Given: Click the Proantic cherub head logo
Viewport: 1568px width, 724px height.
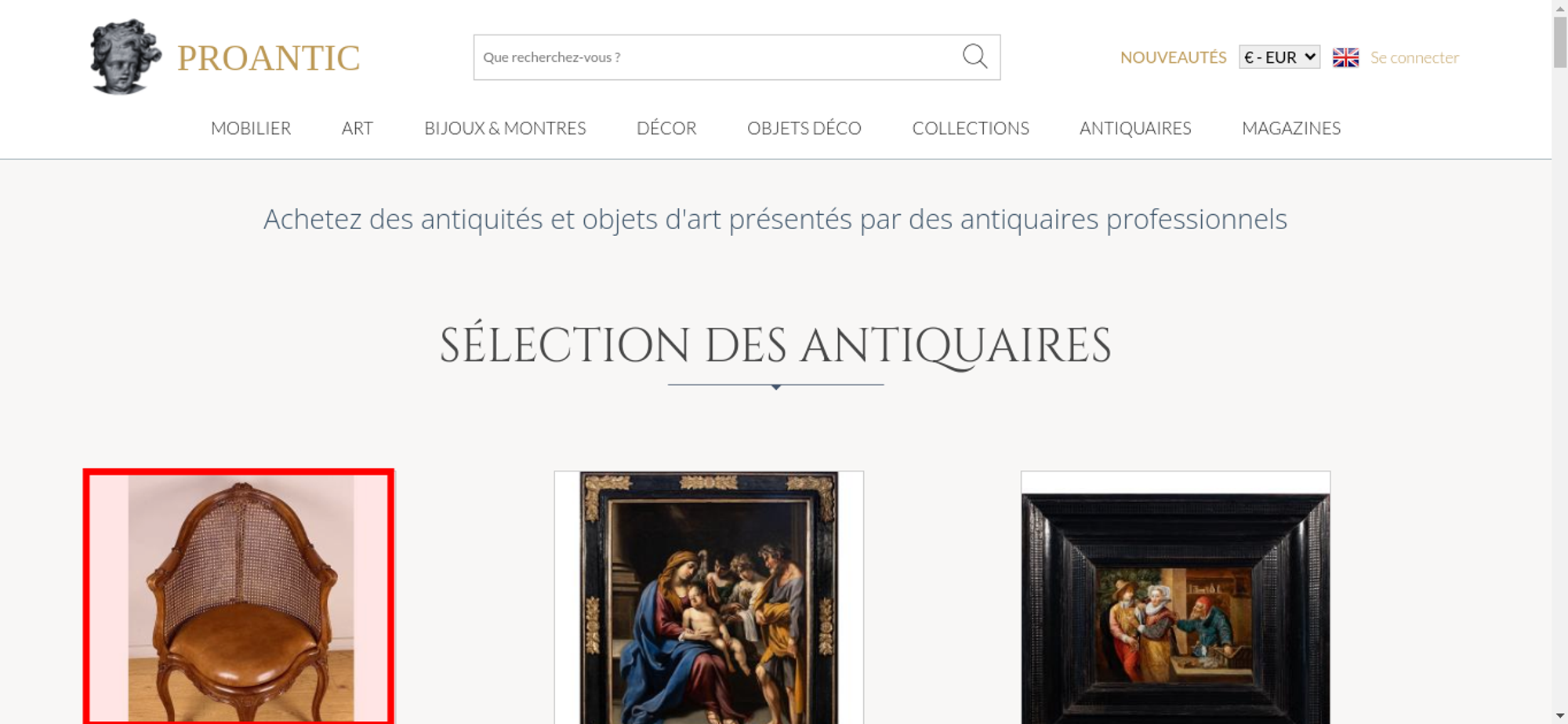Looking at the screenshot, I should tap(125, 57).
